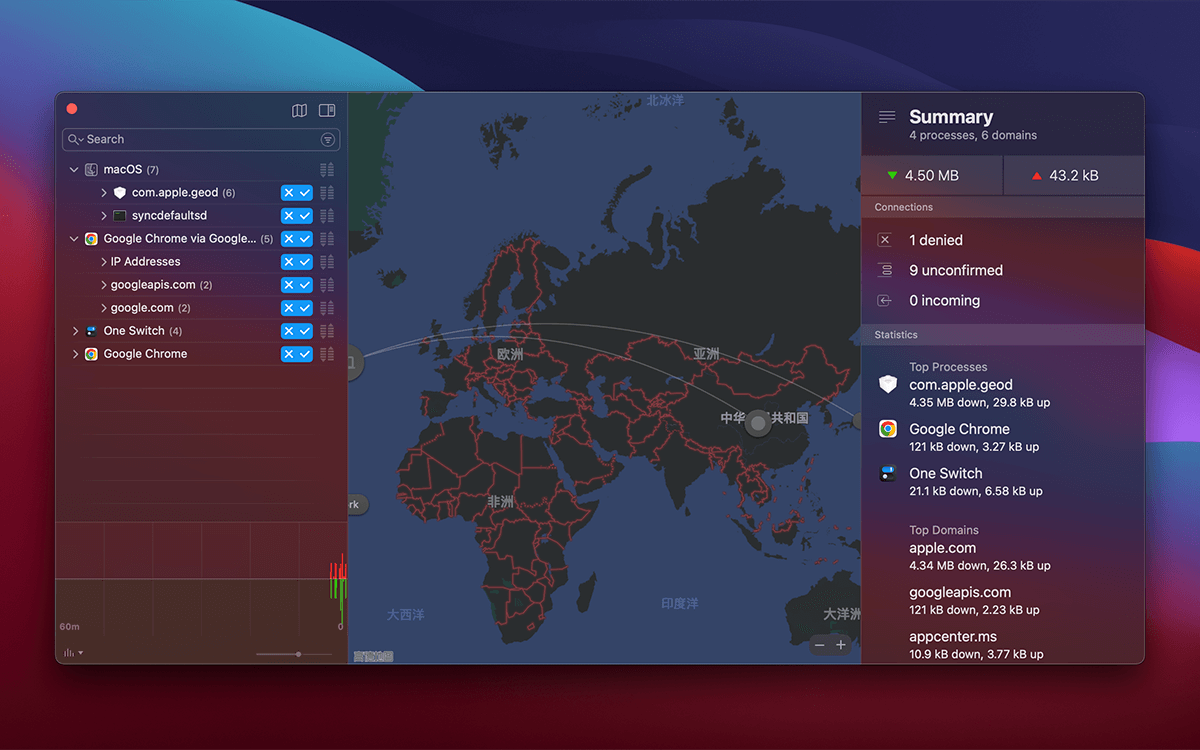Click the traffic meter icon on the One Switch row

click(x=327, y=331)
